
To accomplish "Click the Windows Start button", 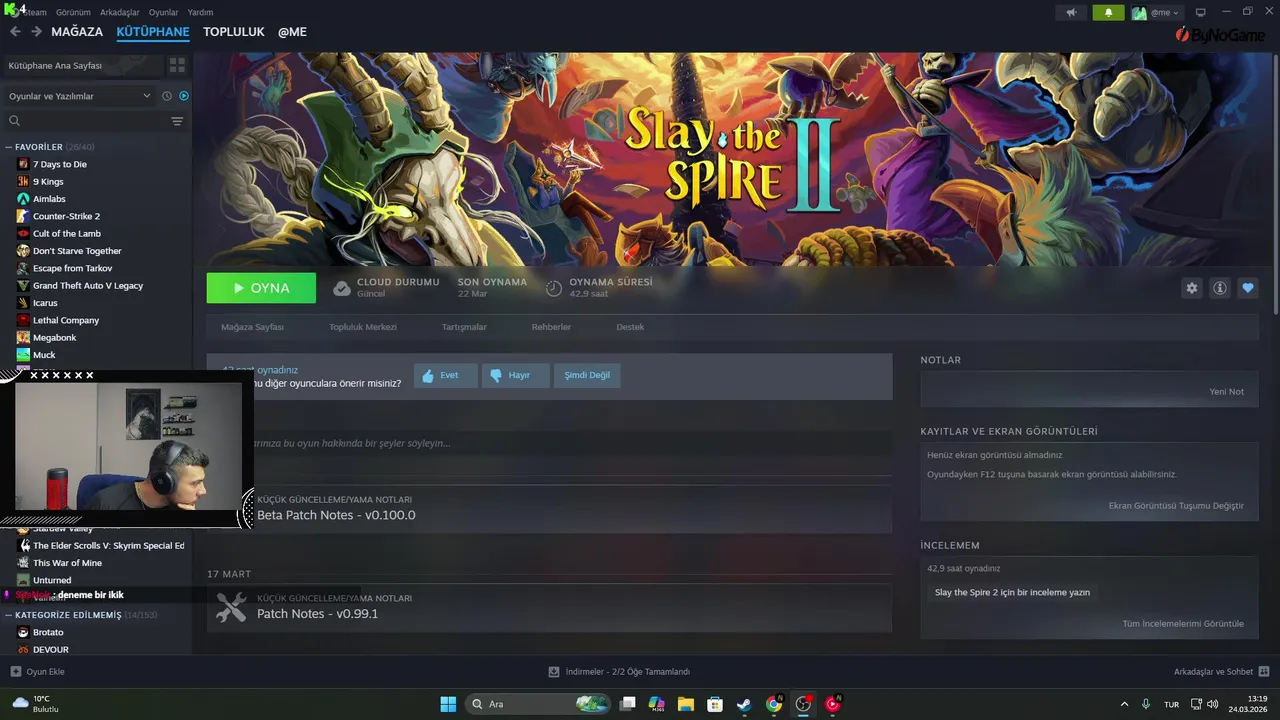I will tap(448, 704).
